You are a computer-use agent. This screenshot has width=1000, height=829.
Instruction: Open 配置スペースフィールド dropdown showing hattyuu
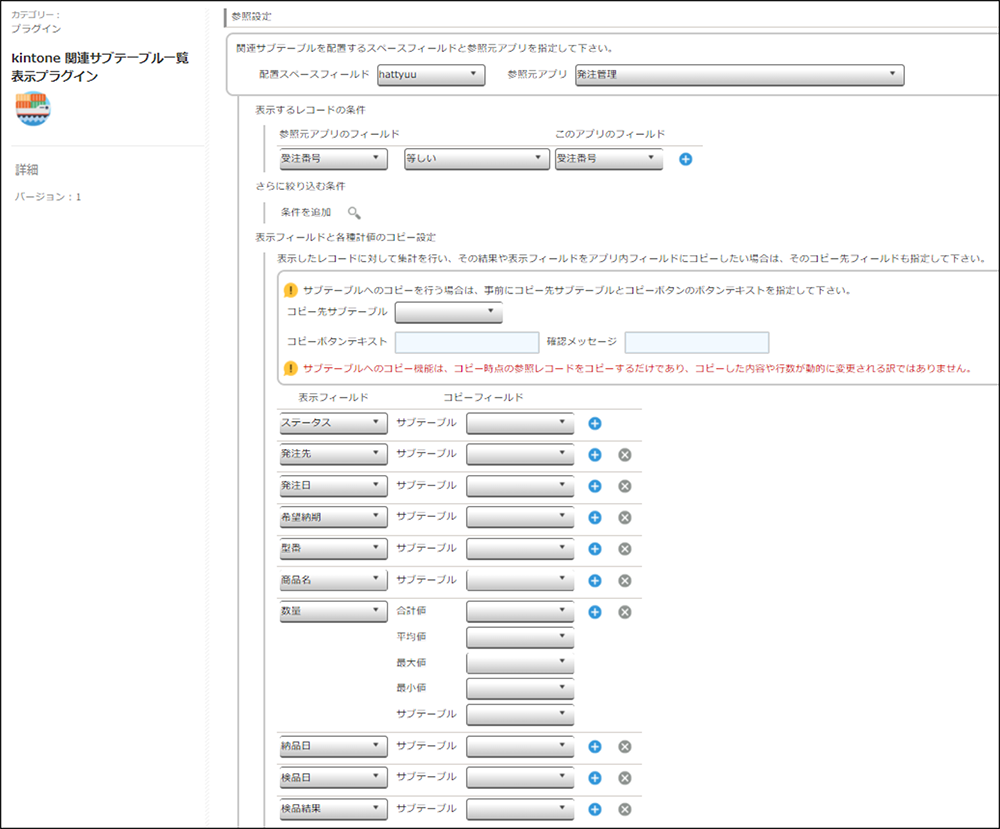pos(431,75)
